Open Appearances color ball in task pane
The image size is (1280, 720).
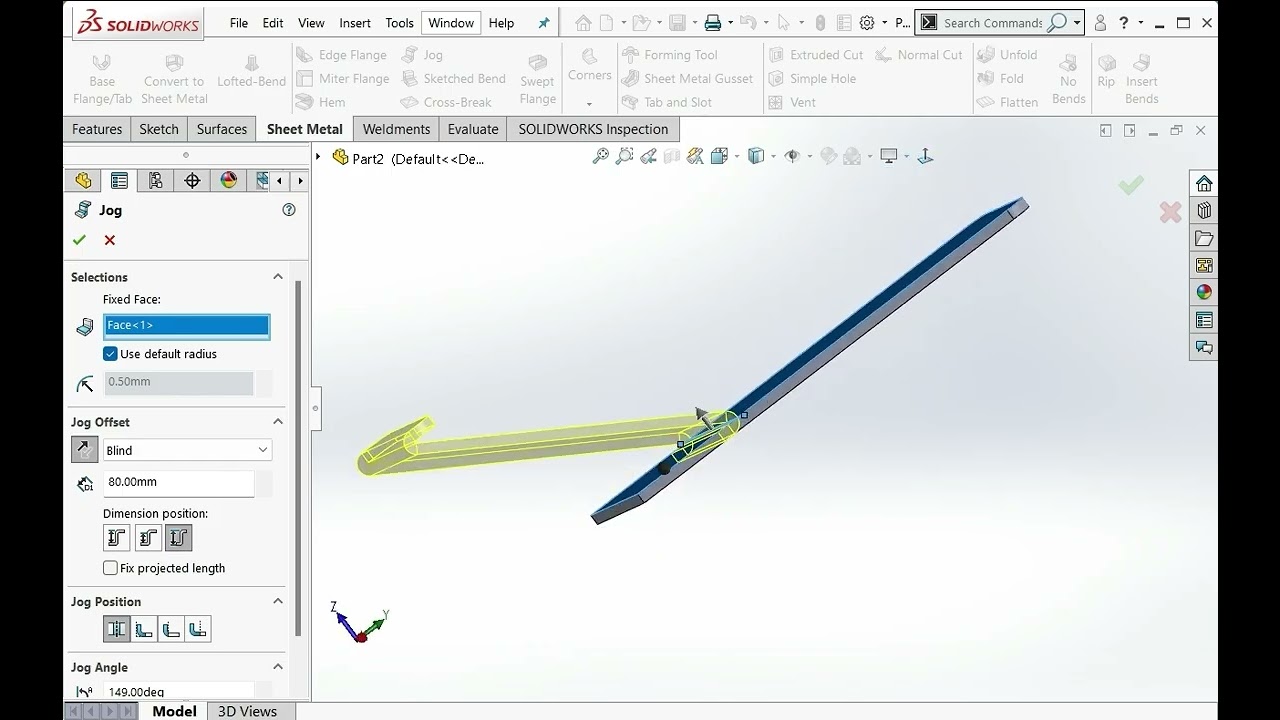[1204, 293]
